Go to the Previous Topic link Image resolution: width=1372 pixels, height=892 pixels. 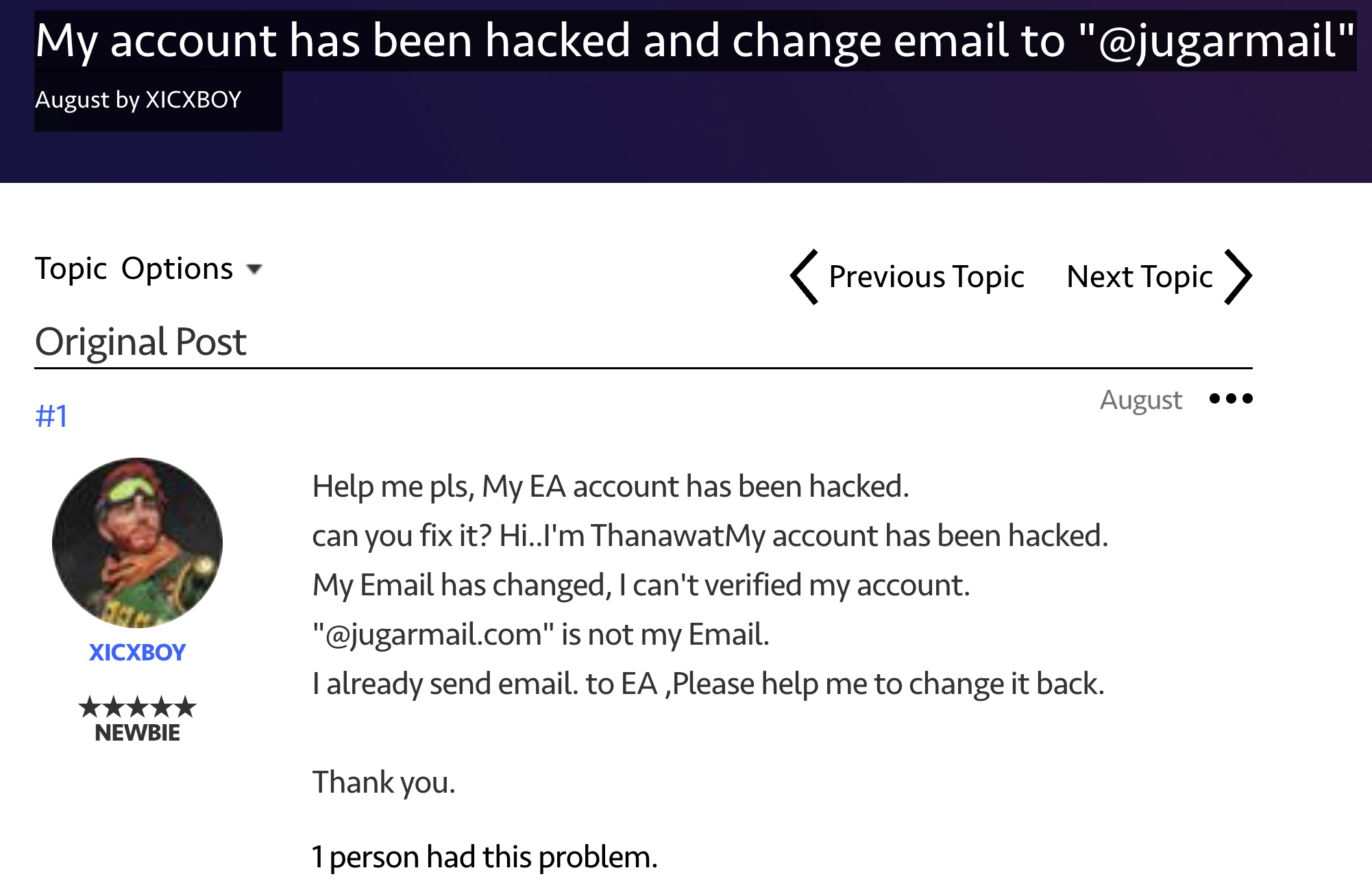(926, 277)
